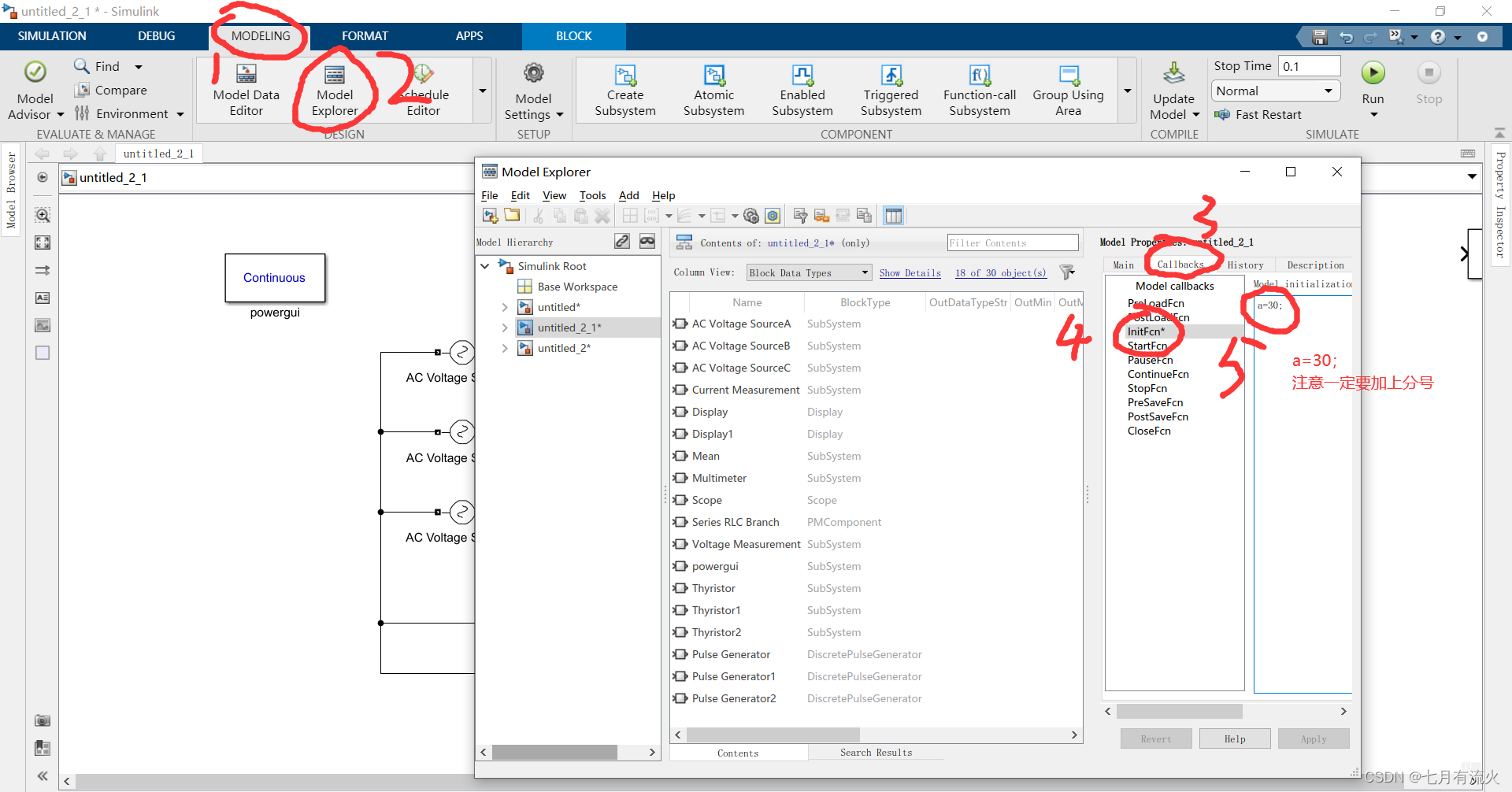Click the 18 of 30 object(s) link
1512x792 pixels.
point(1001,273)
